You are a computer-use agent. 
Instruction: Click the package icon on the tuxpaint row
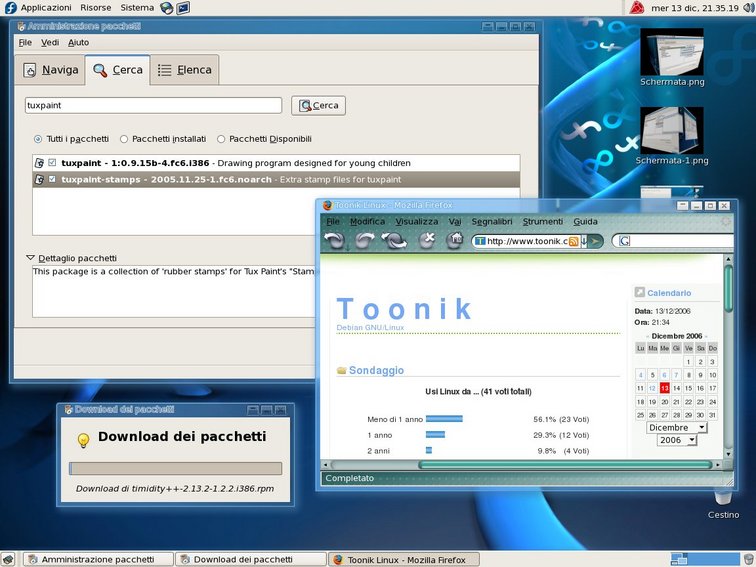(x=40, y=163)
